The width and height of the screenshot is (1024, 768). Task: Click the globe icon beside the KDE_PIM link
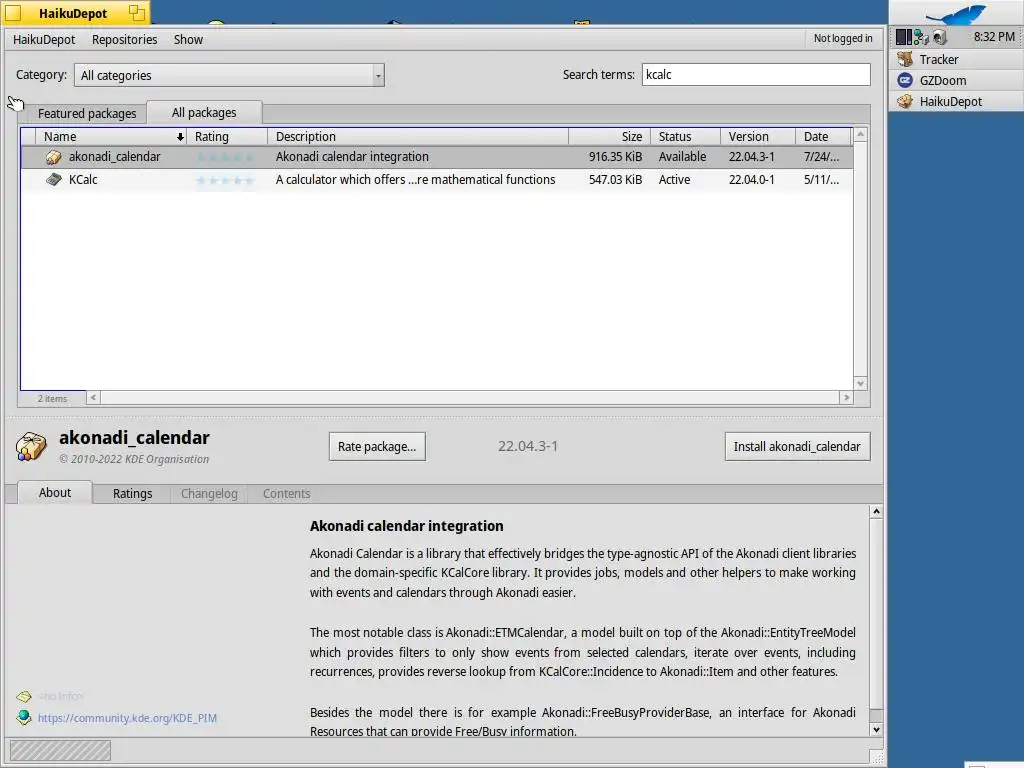coord(24,718)
